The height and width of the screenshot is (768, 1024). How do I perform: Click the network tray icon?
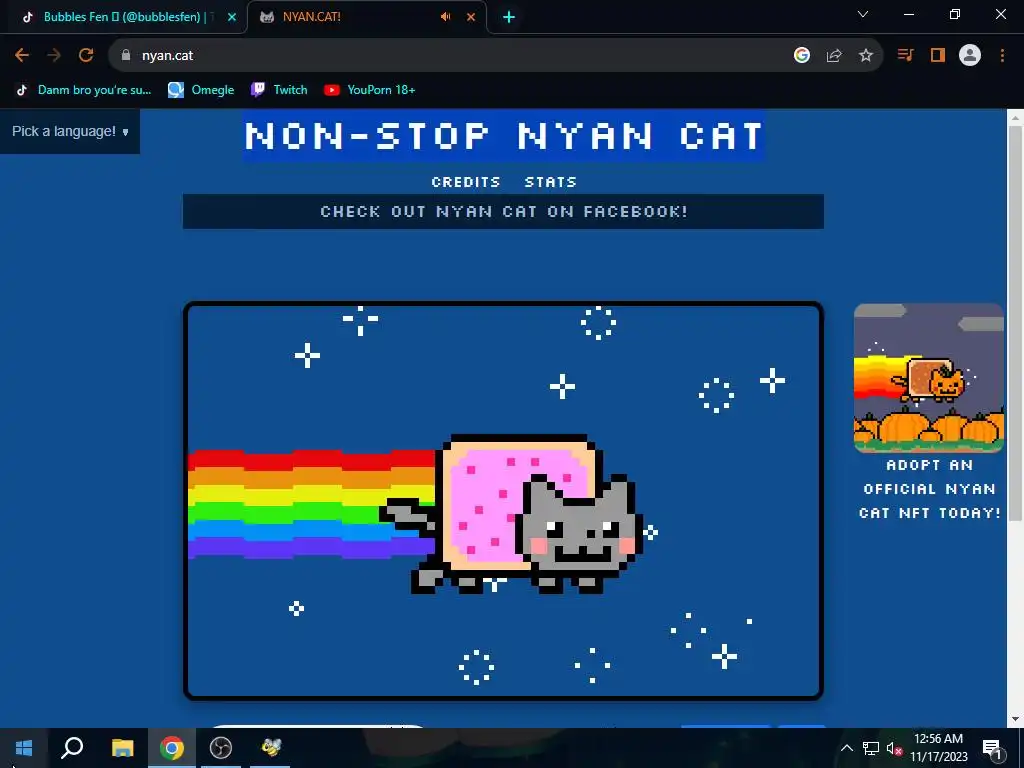[x=871, y=748]
